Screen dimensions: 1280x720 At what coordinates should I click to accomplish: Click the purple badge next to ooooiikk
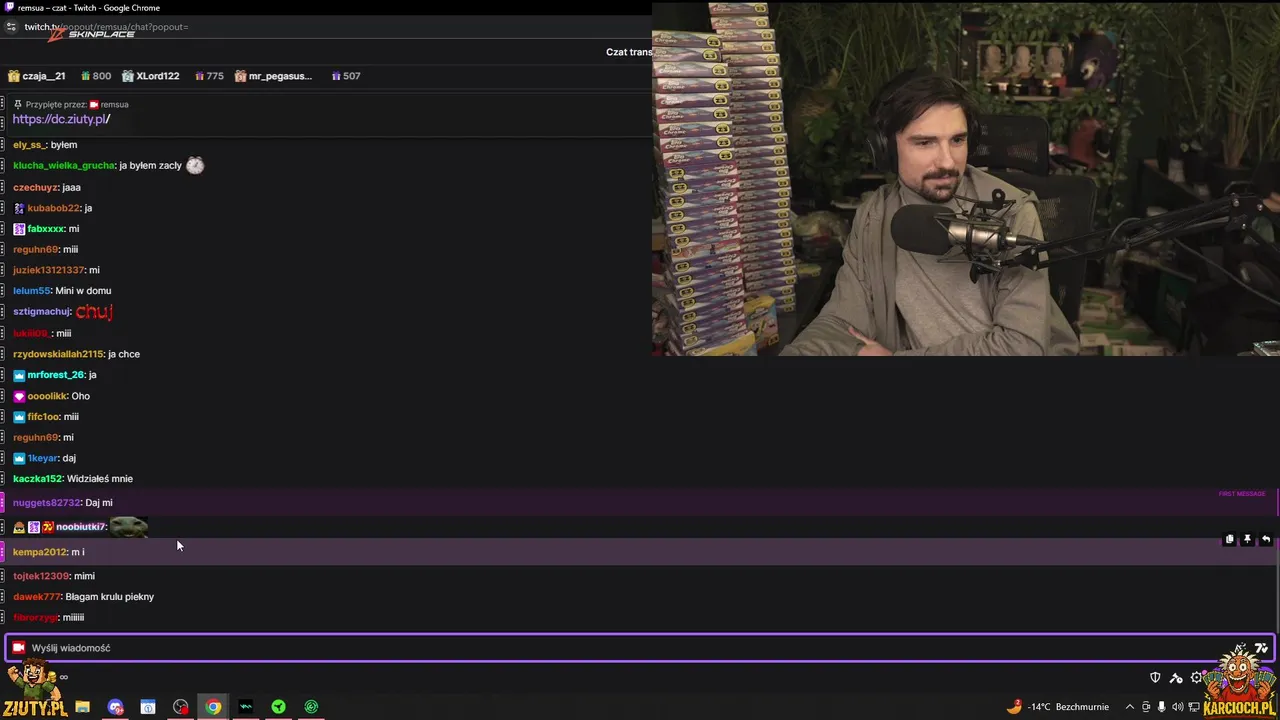pos(19,396)
